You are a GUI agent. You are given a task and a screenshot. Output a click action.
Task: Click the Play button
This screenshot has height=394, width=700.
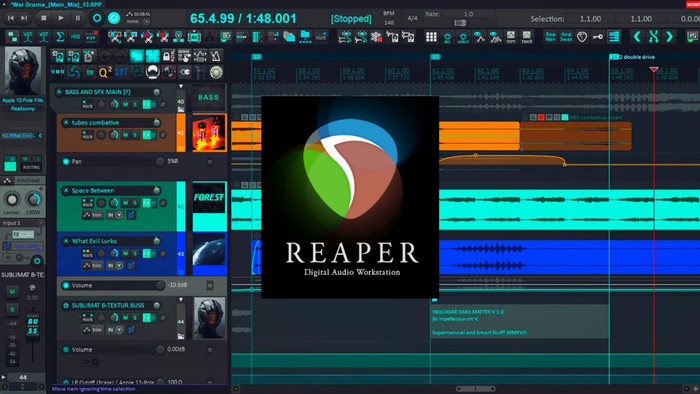[61, 18]
